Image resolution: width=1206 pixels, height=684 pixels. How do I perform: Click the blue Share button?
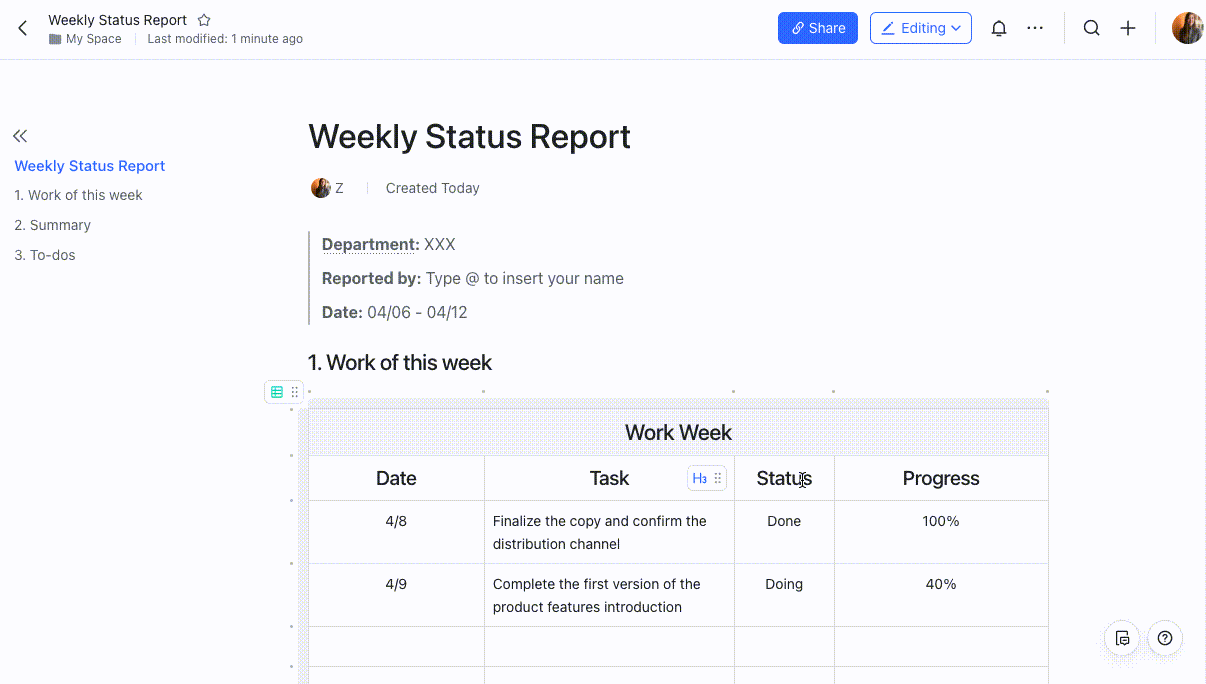click(817, 28)
